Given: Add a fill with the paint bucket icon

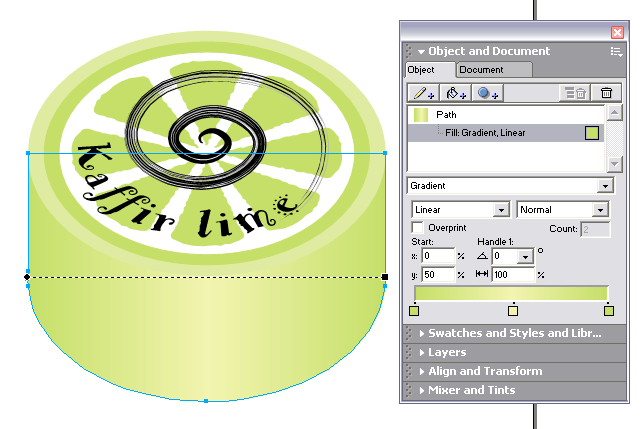Looking at the screenshot, I should click(x=455, y=93).
